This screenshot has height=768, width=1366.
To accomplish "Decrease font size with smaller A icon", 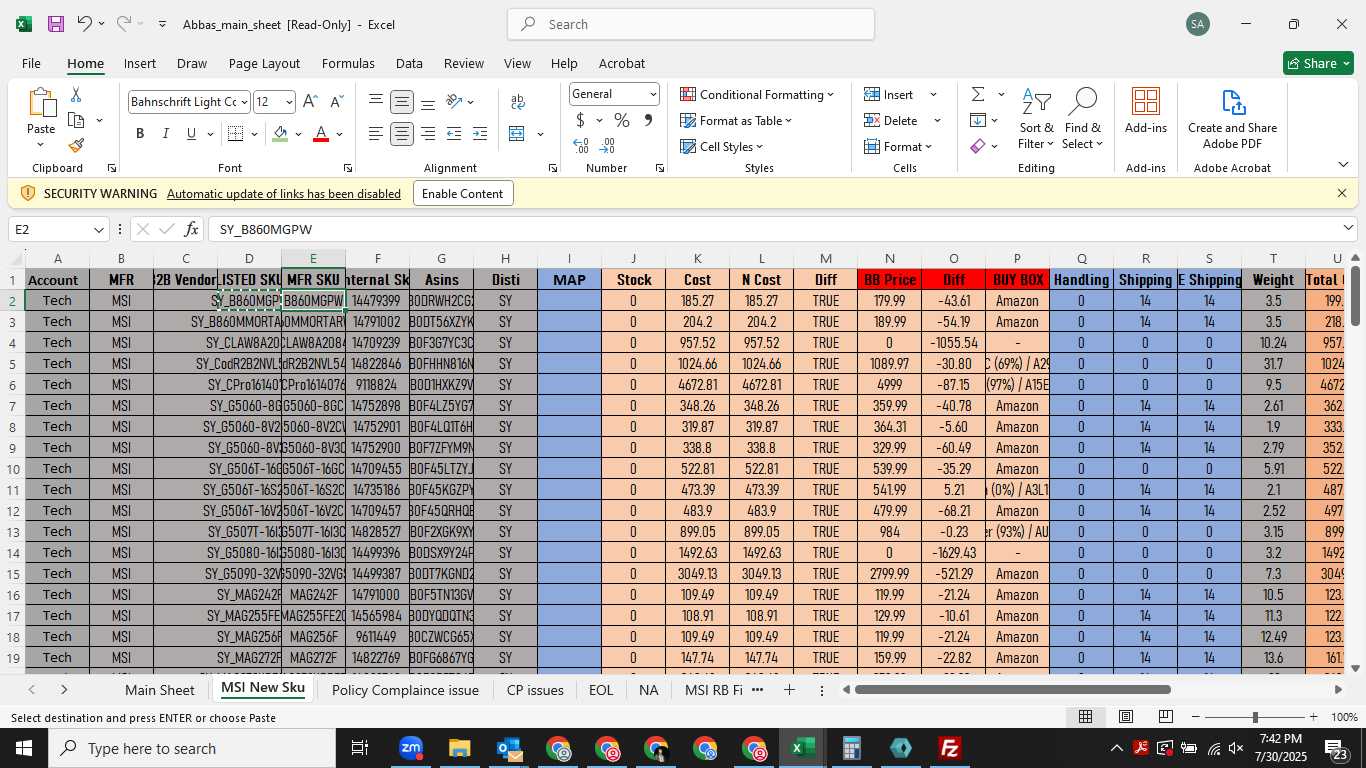I will [336, 101].
